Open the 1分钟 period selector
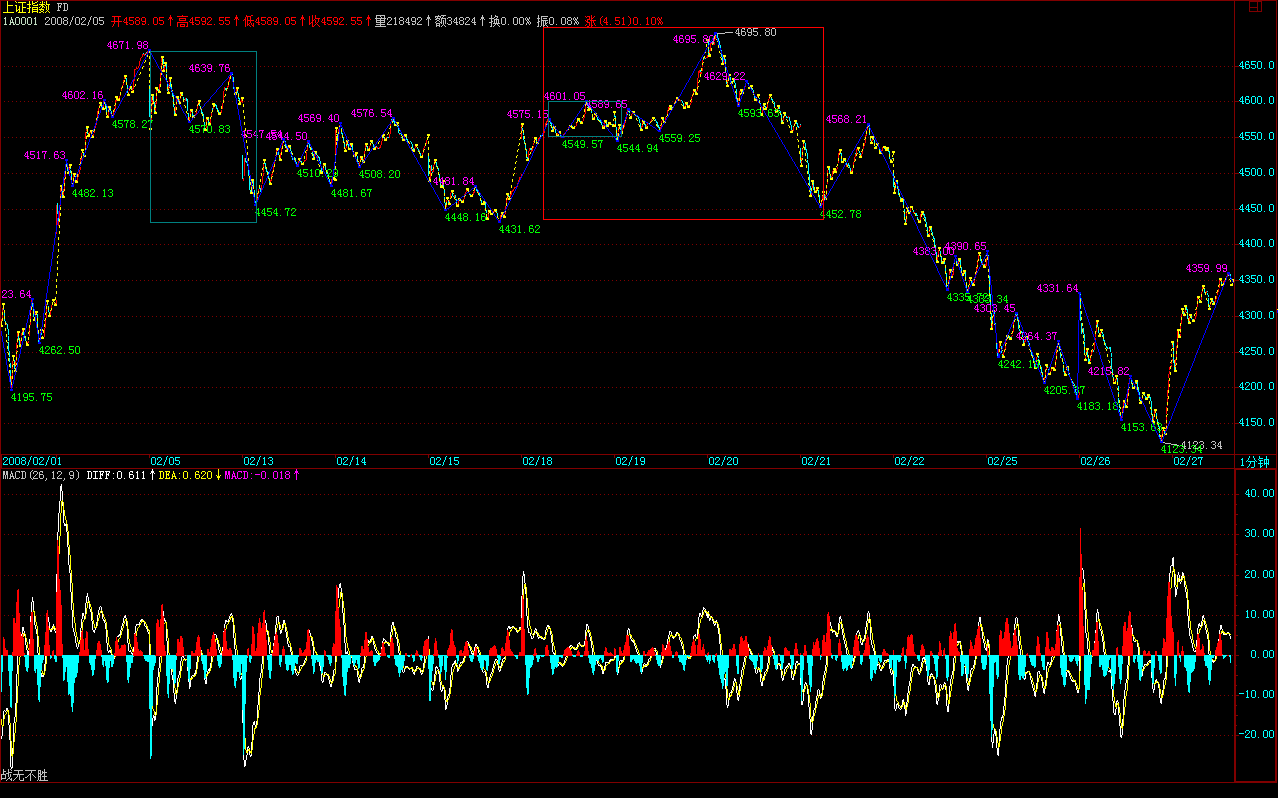 [x=1255, y=461]
